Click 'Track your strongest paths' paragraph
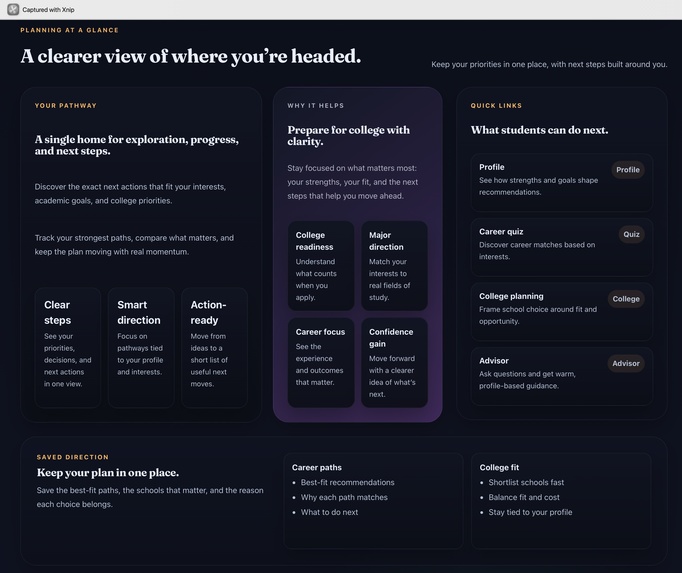The width and height of the screenshot is (682, 573). [134, 245]
